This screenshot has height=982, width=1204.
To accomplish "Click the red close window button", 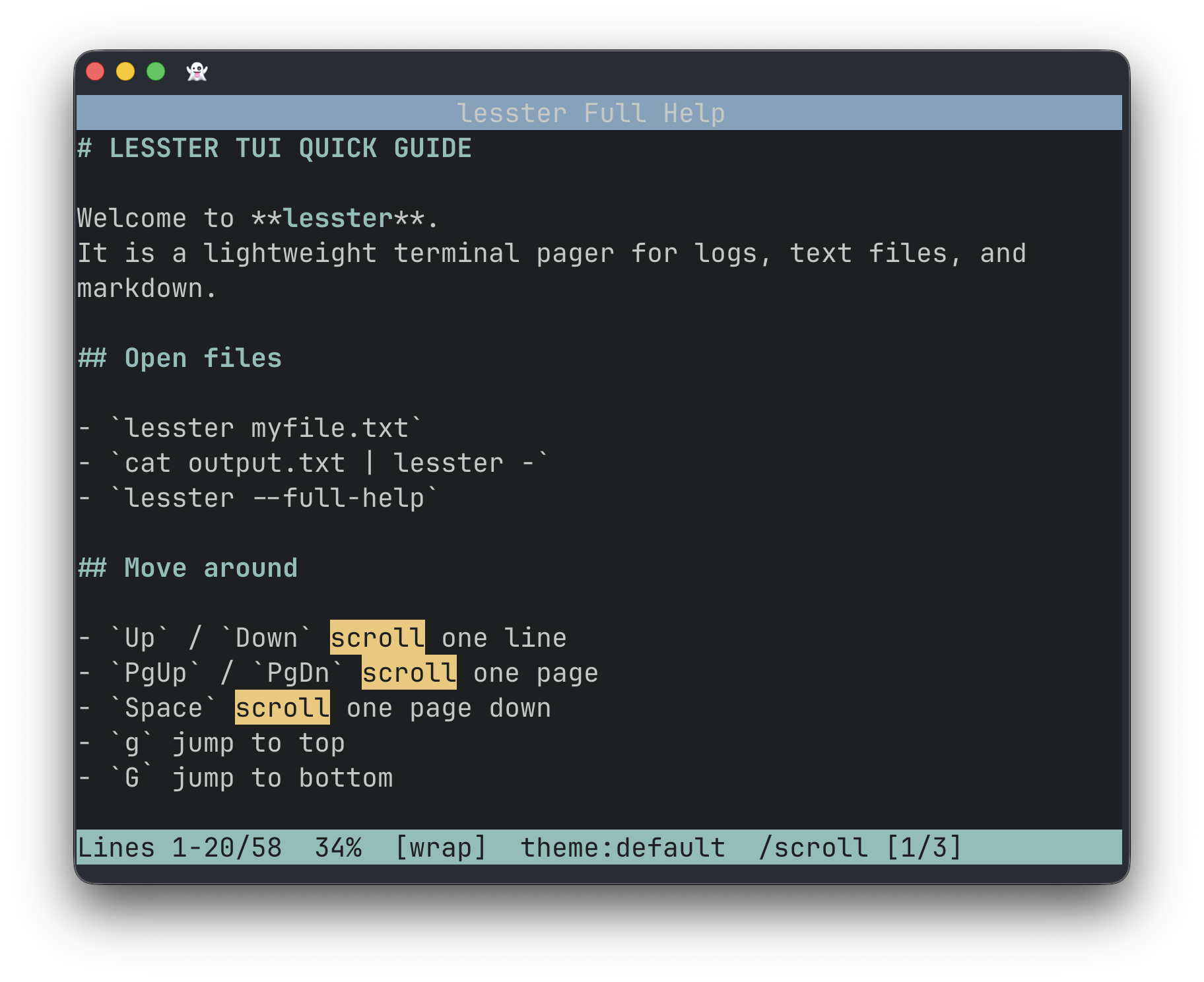I will click(95, 71).
